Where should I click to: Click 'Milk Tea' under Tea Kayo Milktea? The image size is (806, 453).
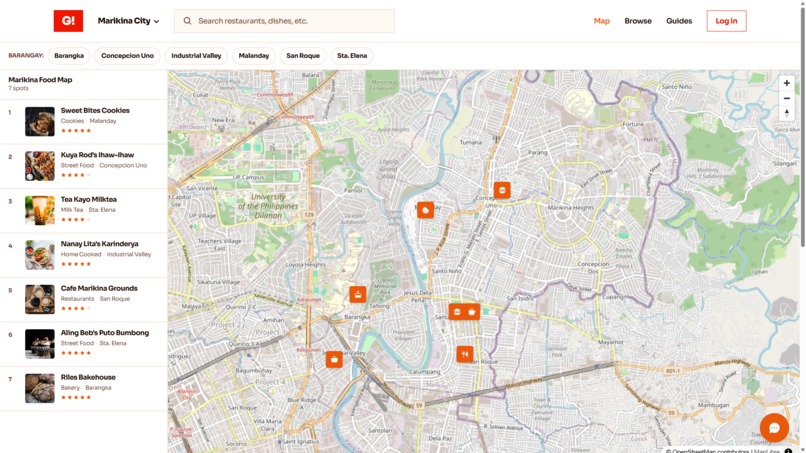tap(71, 210)
